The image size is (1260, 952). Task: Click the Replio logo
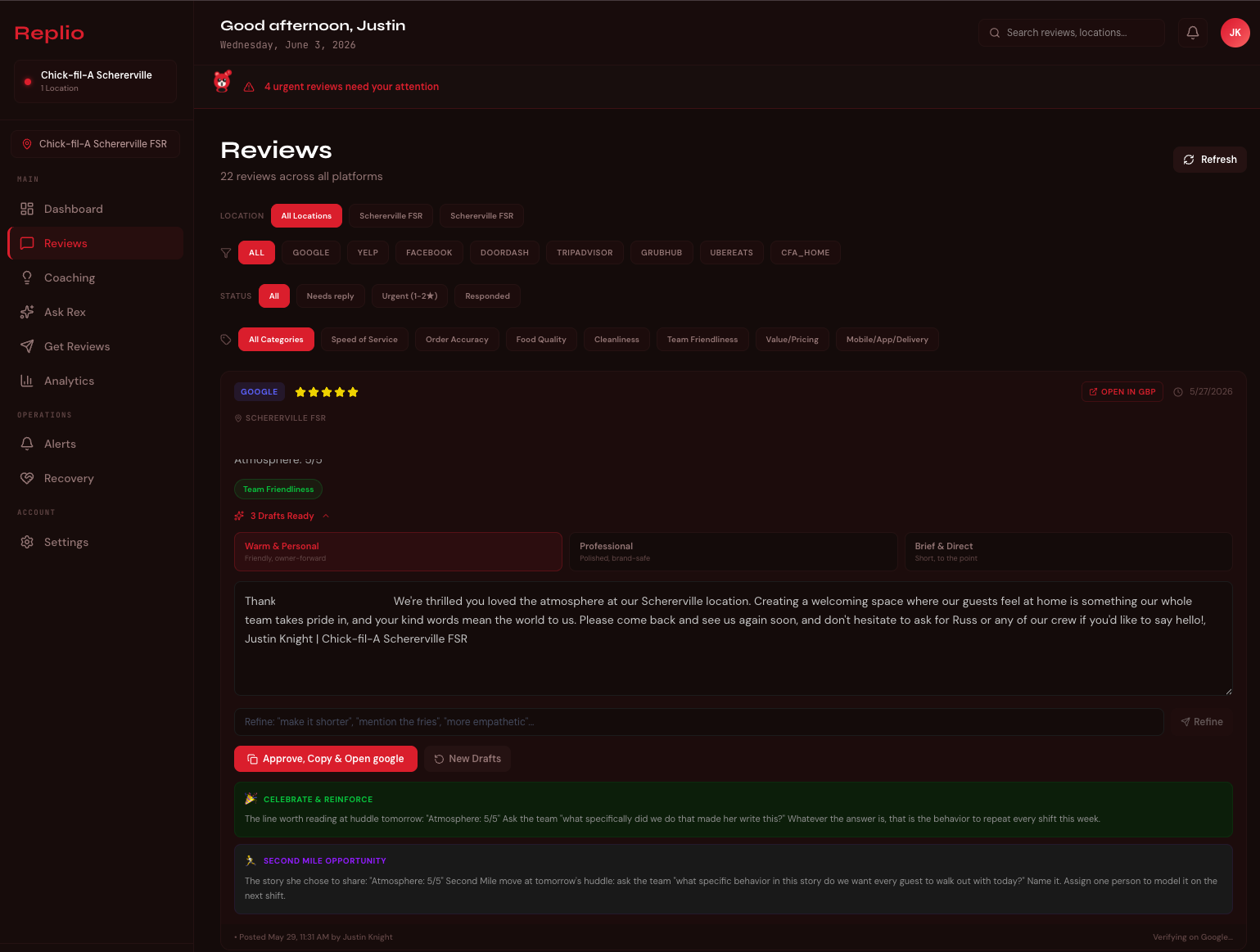click(49, 33)
